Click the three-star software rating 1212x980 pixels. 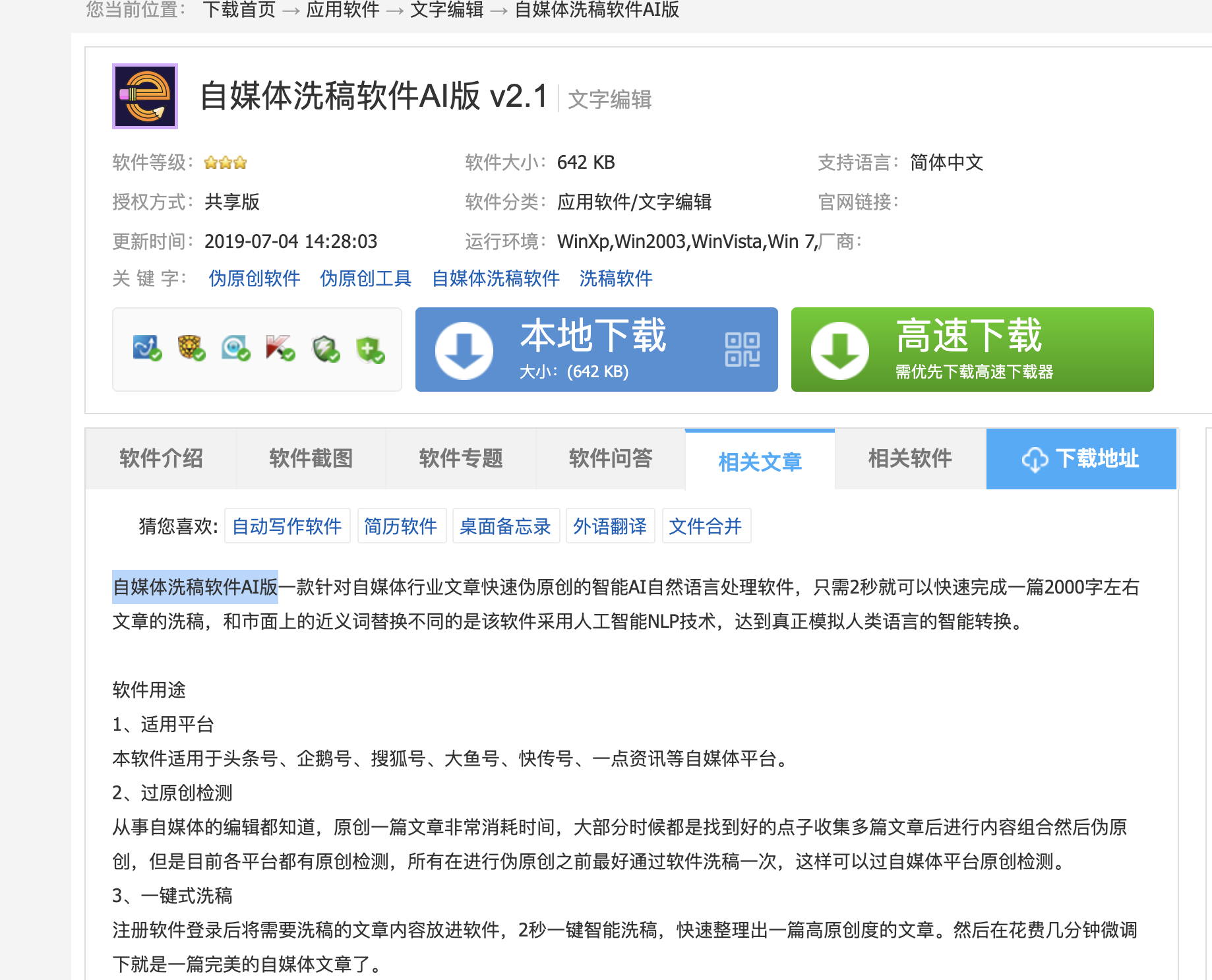pyautogui.click(x=225, y=162)
